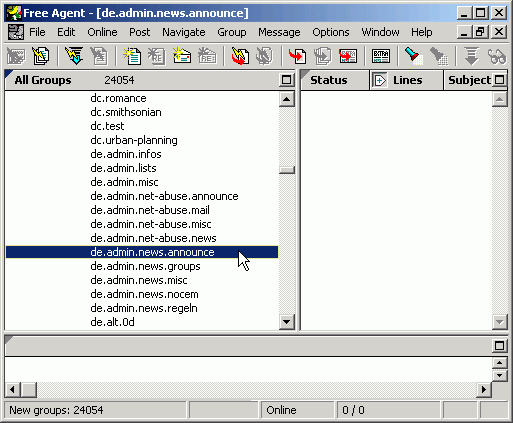This screenshot has width=513, height=423.
Task: Open the Group menu
Action: [x=232, y=32]
